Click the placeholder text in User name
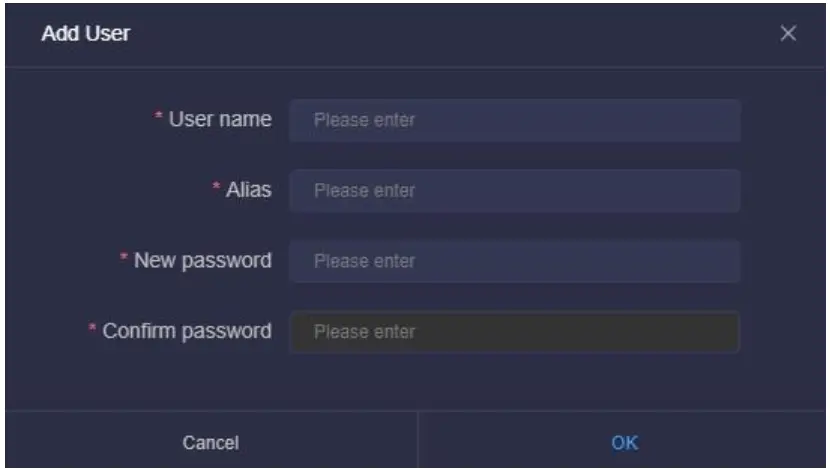 click(x=364, y=121)
